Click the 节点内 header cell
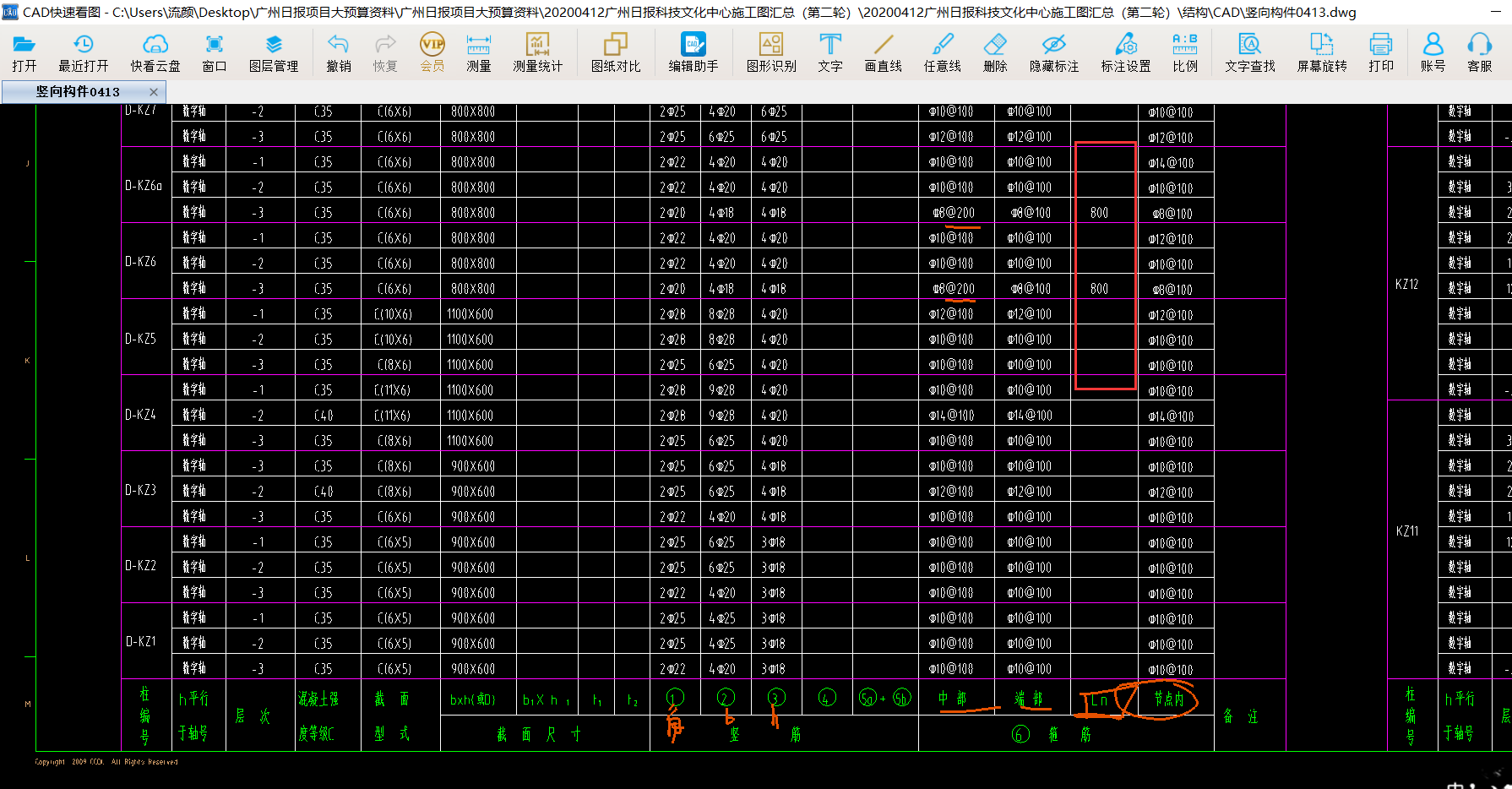Image resolution: width=1512 pixels, height=789 pixels. click(1169, 699)
